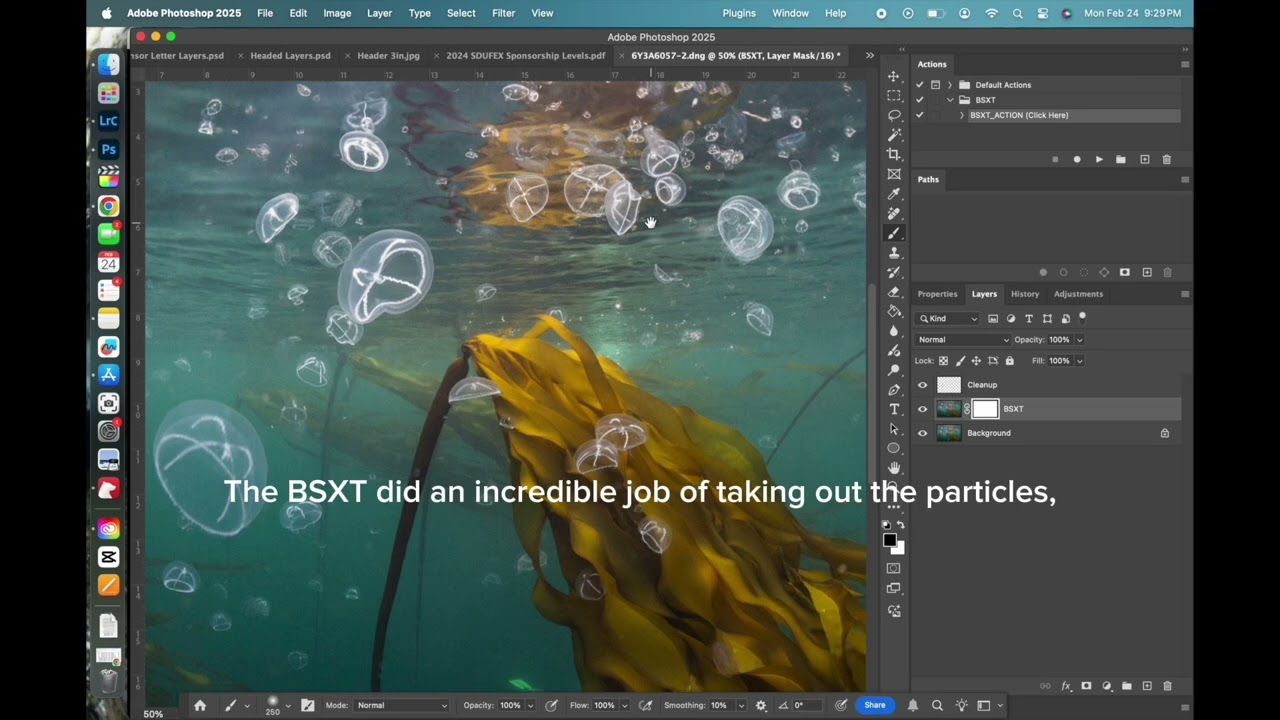Viewport: 1280px width, 720px height.
Task: Select the Spot Healing Brush tool
Action: 894,213
